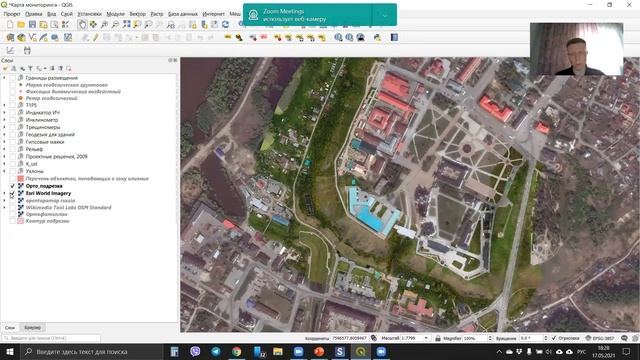Screen dimensions: 640x360
Task: Open the Windows Start menu
Action: (9, 351)
